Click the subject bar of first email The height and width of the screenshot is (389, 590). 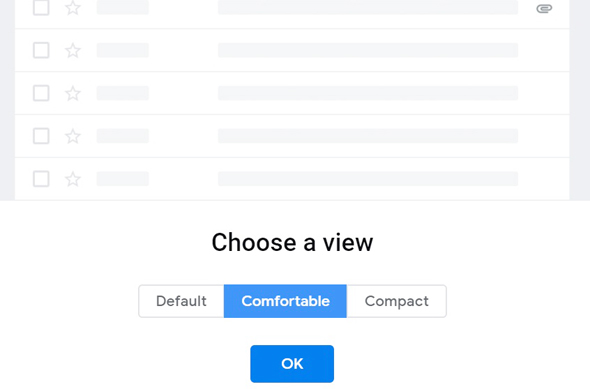coord(368,8)
